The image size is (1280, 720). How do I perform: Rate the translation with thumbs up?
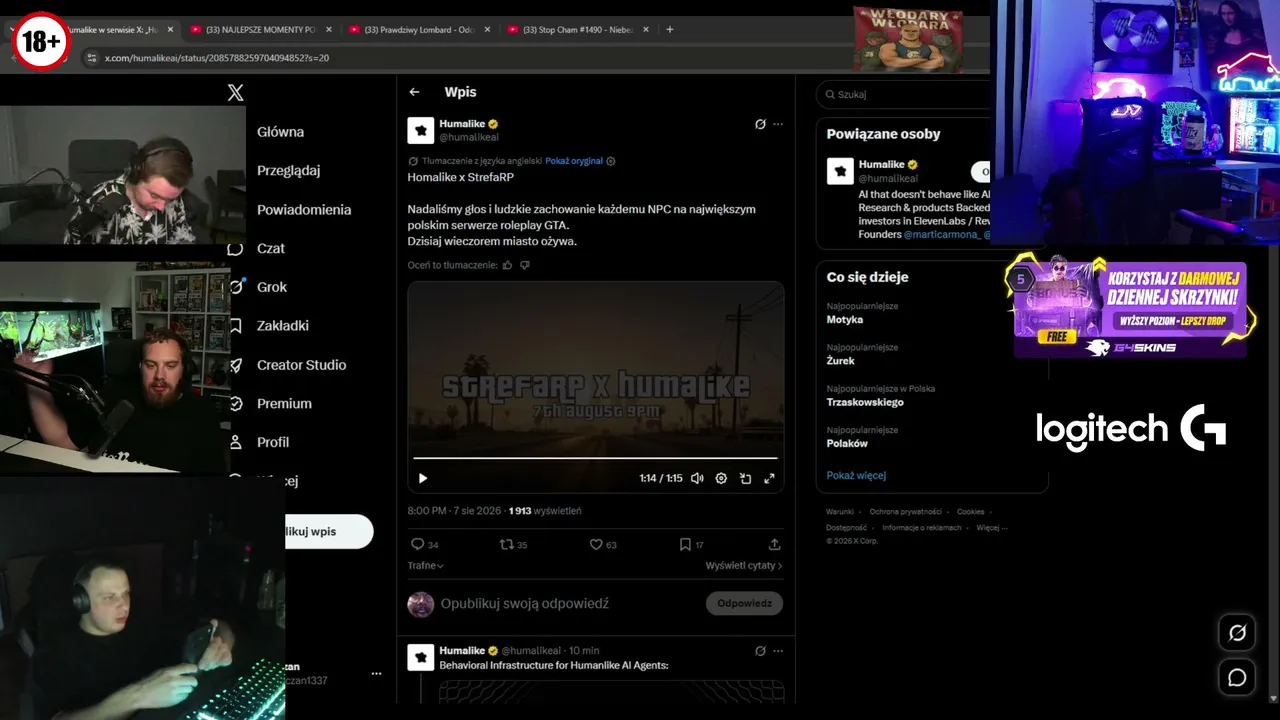508,265
